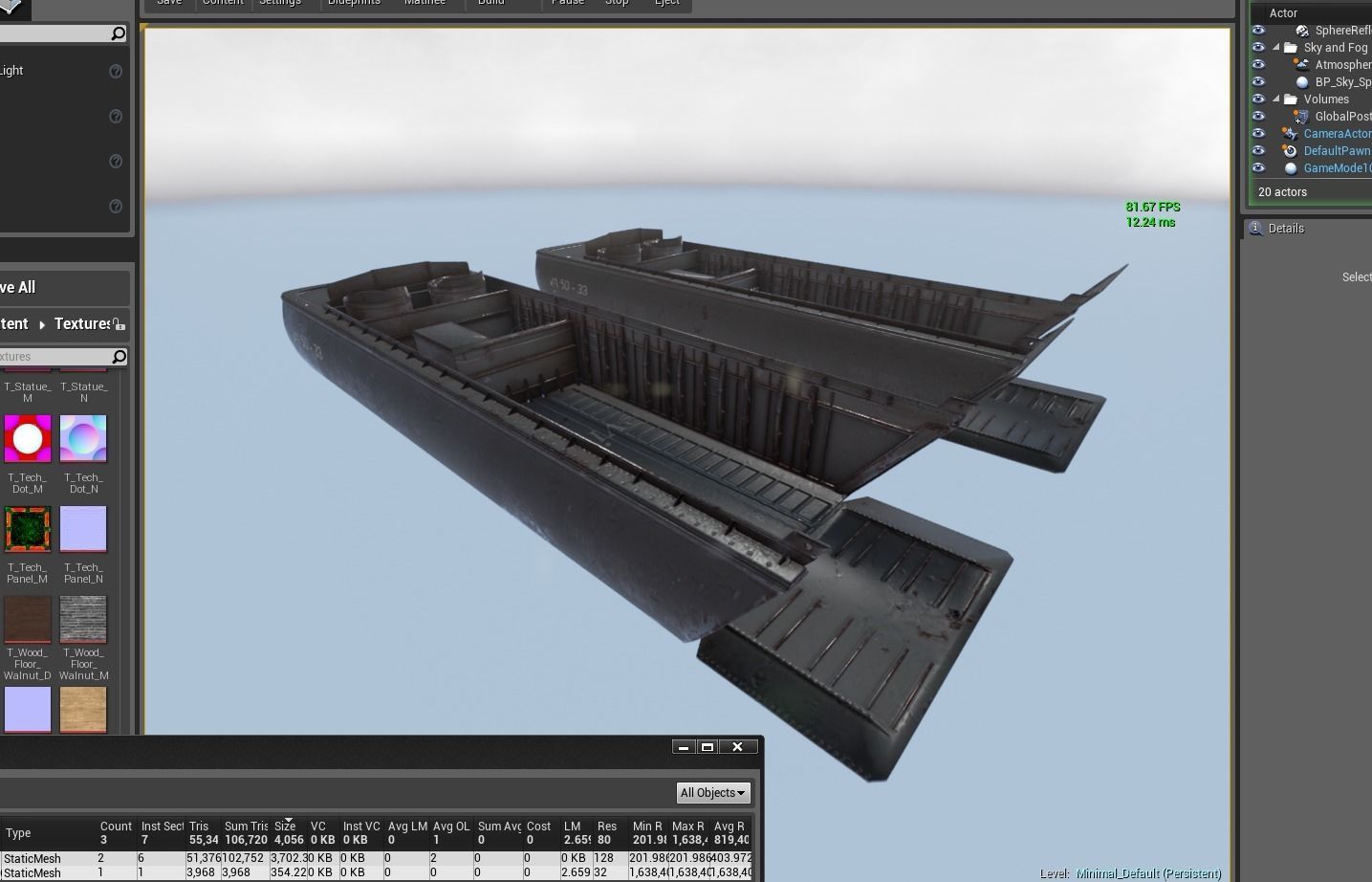Select the StaticMesh row with 3,968 tris
This screenshot has width=1372, height=882.
click(x=377, y=873)
